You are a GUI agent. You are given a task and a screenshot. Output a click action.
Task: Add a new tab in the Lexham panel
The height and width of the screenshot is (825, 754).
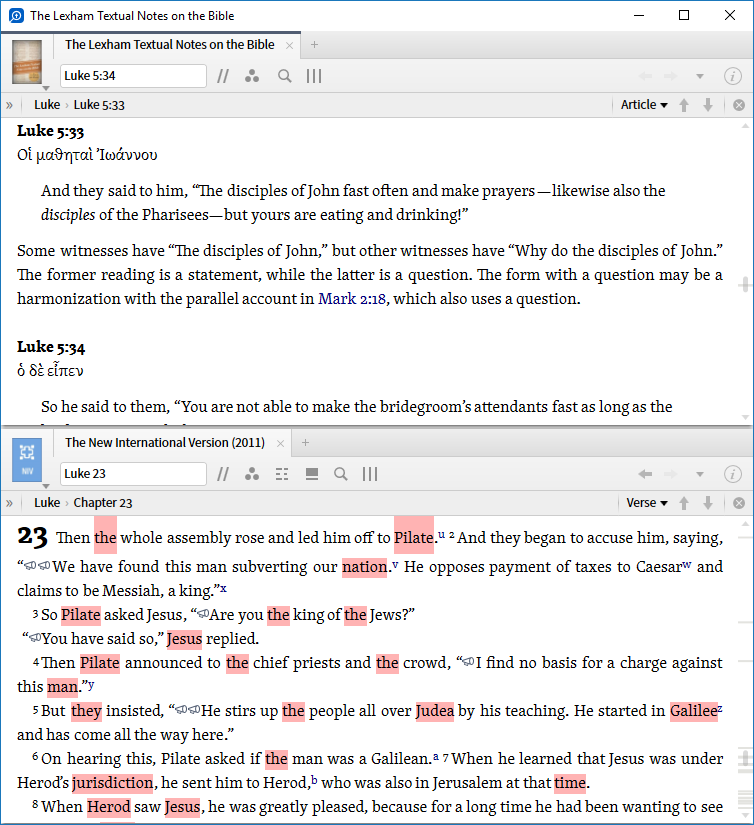[x=314, y=45]
